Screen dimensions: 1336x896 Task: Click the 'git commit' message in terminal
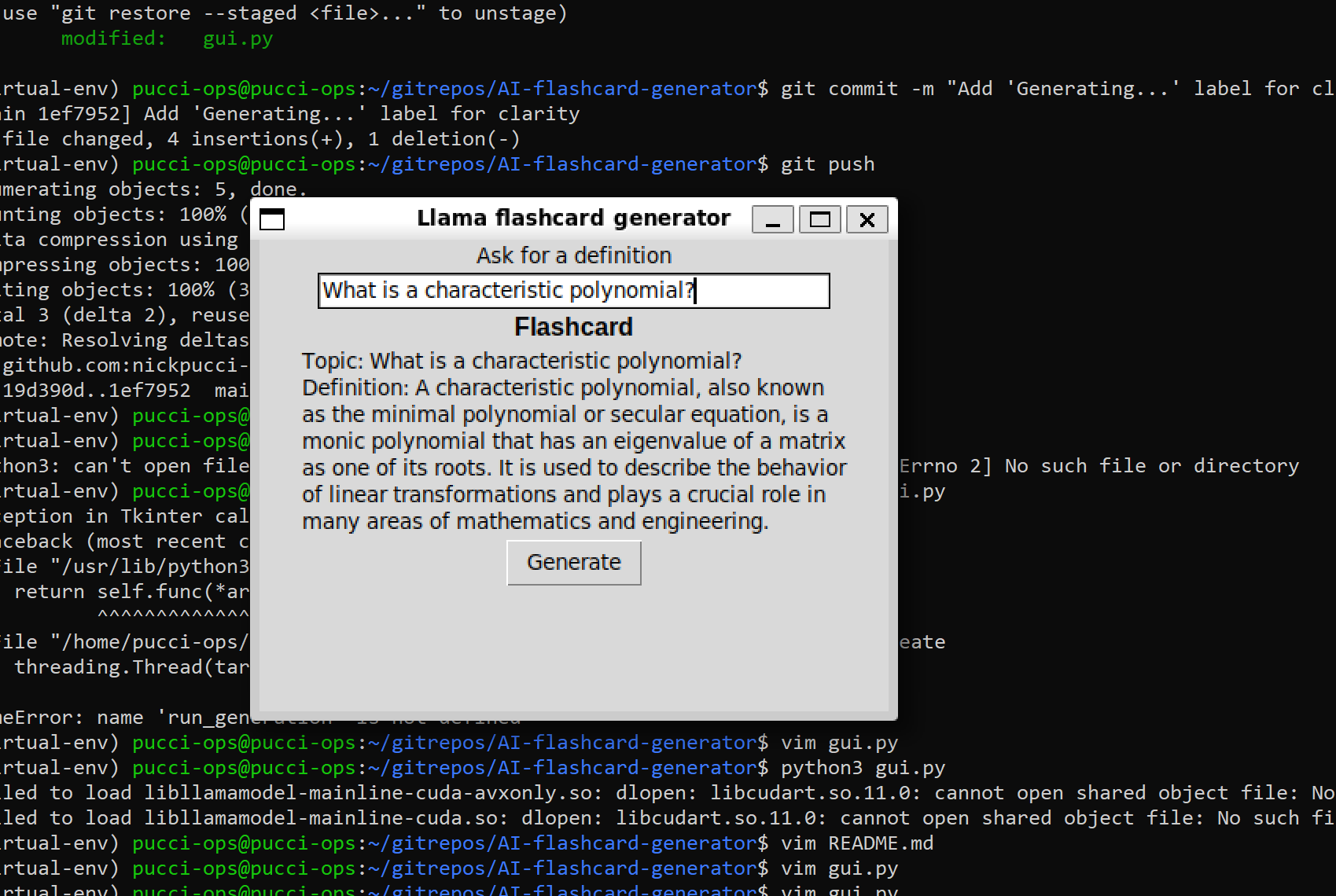tap(861, 88)
